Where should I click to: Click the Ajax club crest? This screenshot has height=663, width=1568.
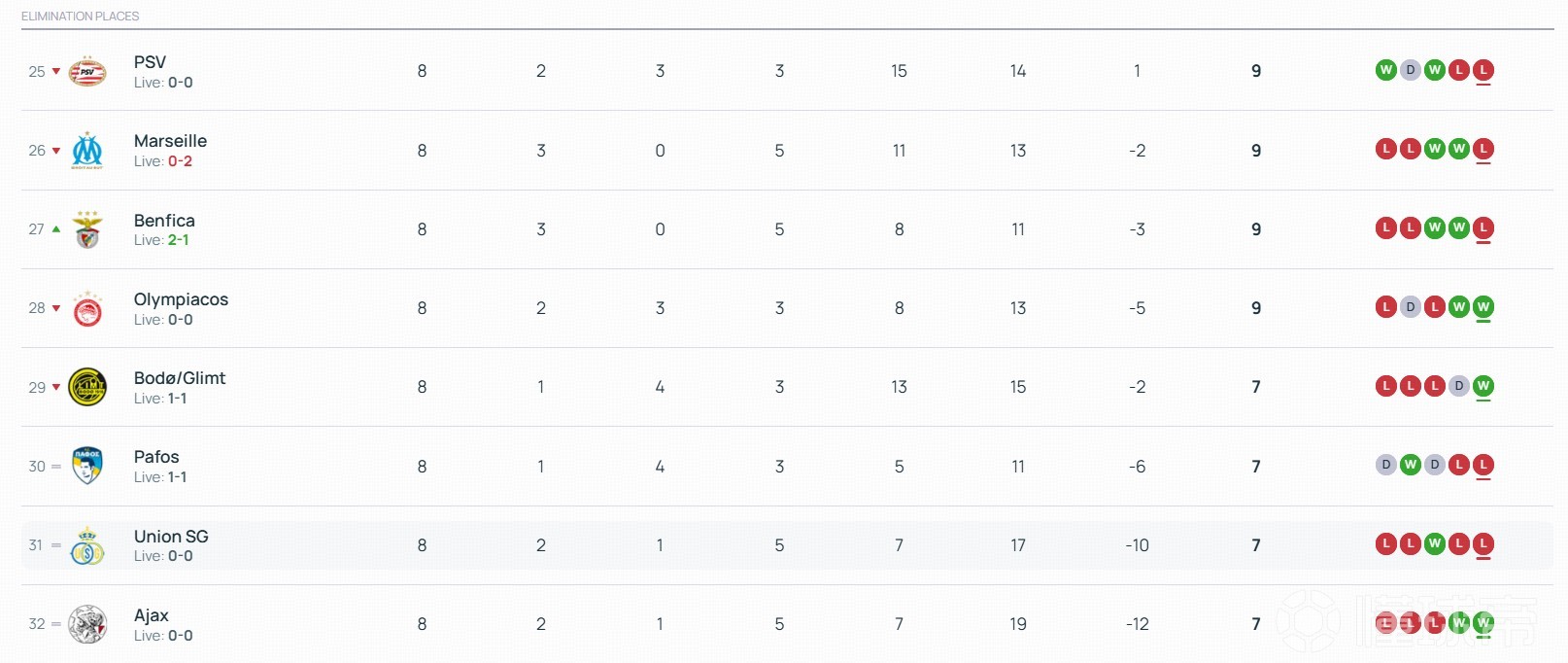click(87, 624)
